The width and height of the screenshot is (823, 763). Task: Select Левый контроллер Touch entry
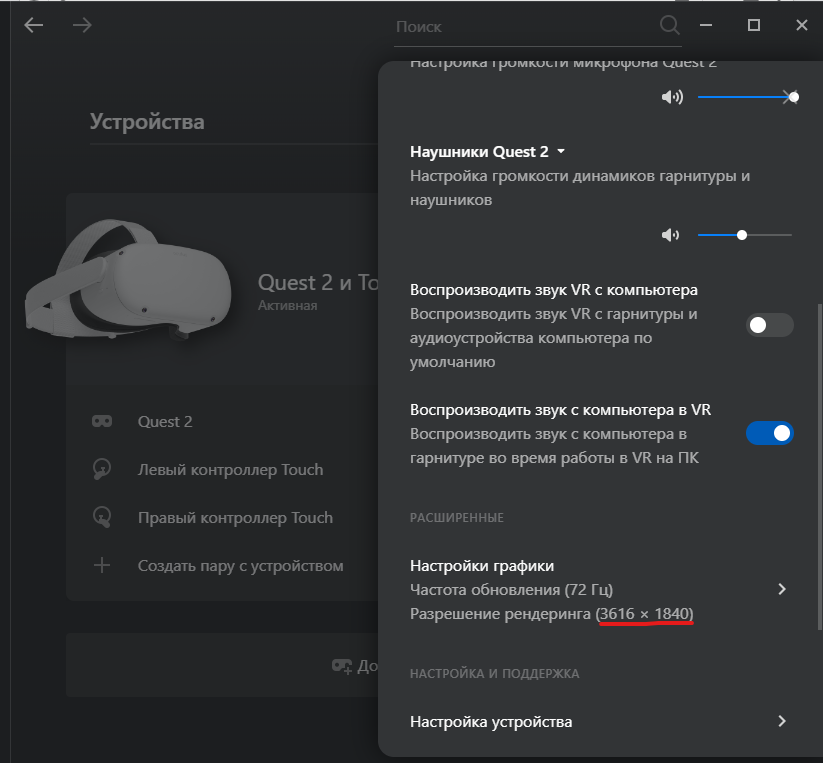(230, 470)
